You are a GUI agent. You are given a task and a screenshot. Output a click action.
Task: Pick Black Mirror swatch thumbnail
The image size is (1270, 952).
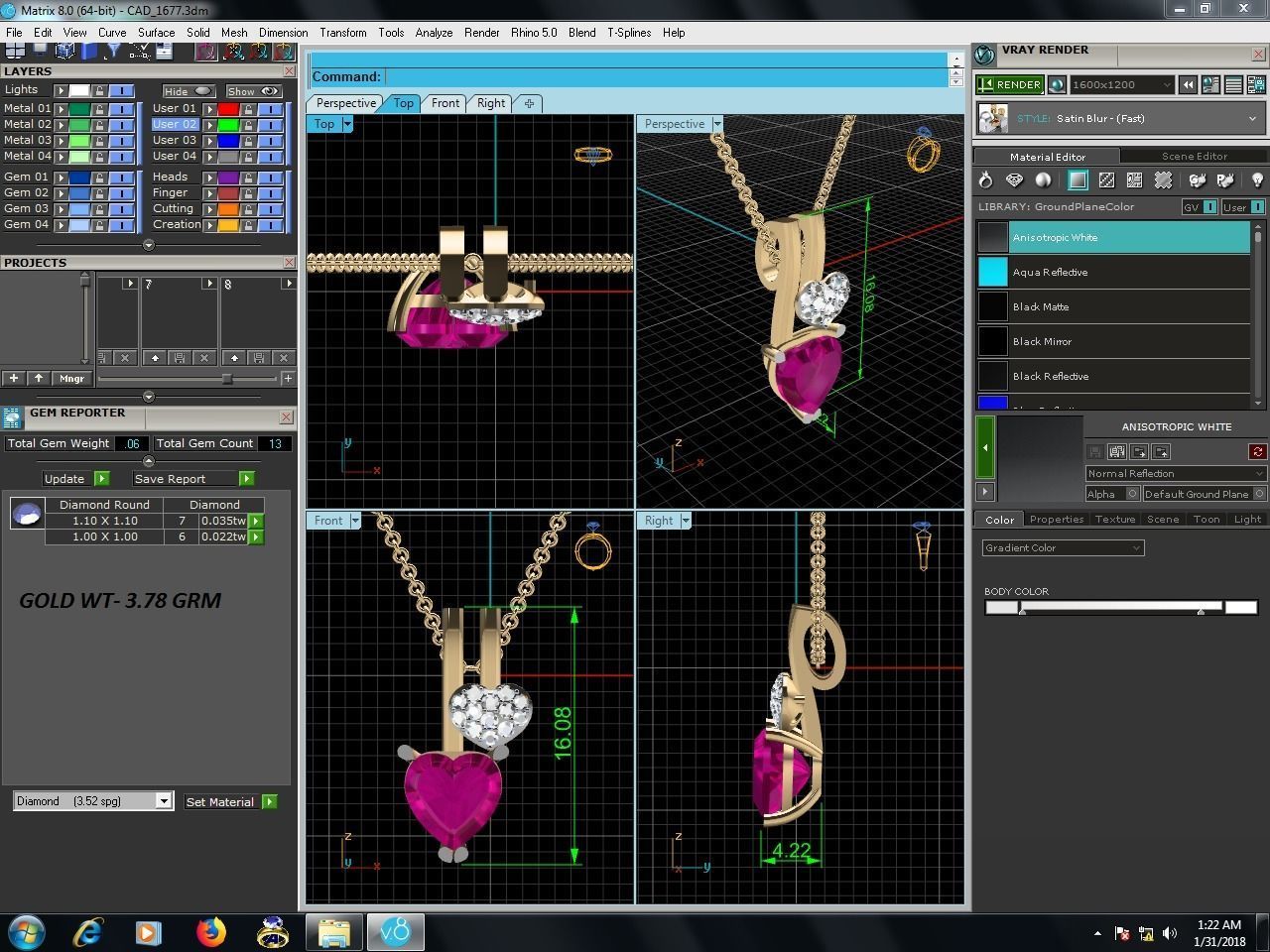[x=993, y=341]
